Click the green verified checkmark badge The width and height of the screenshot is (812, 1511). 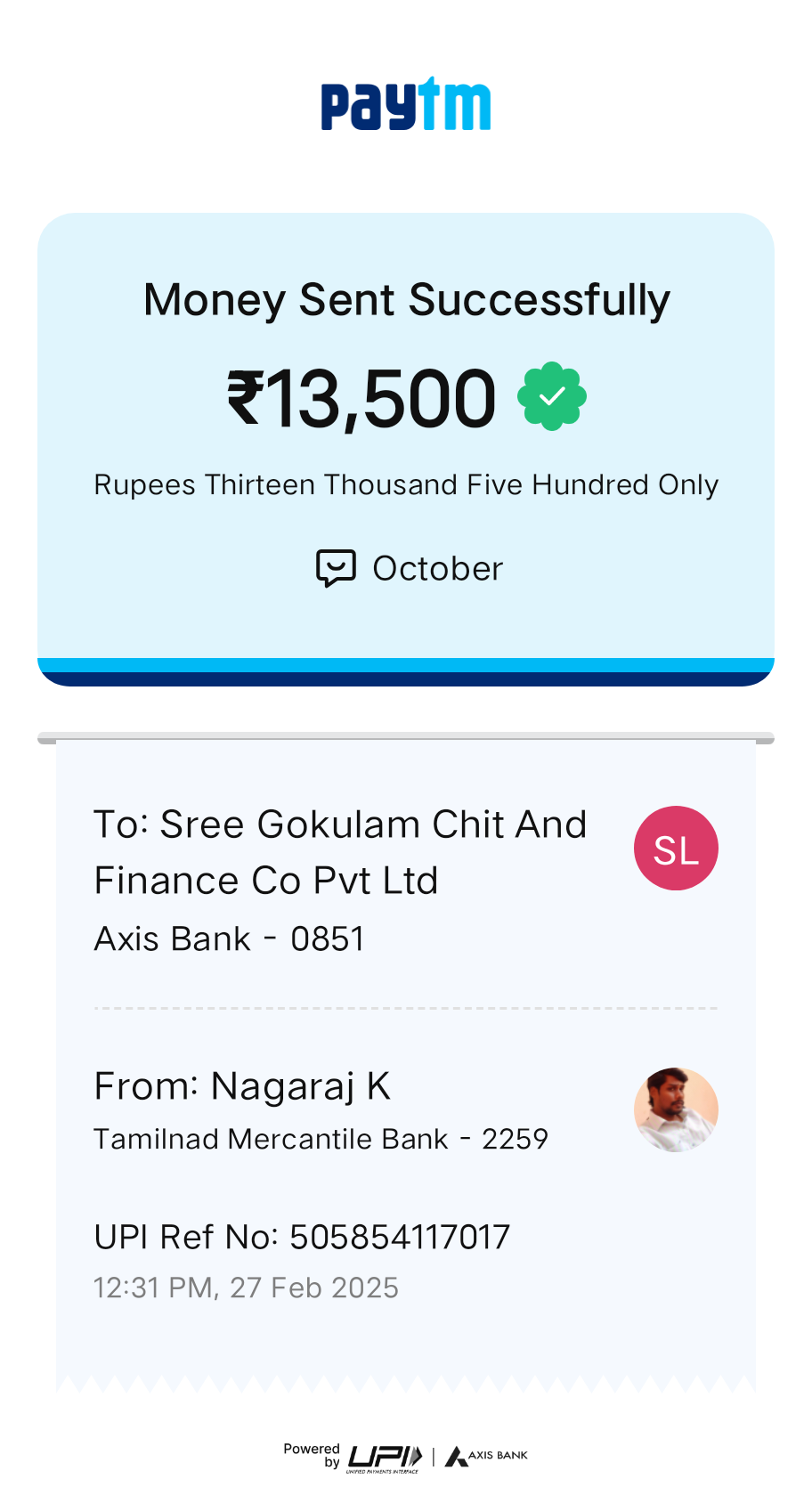(552, 396)
